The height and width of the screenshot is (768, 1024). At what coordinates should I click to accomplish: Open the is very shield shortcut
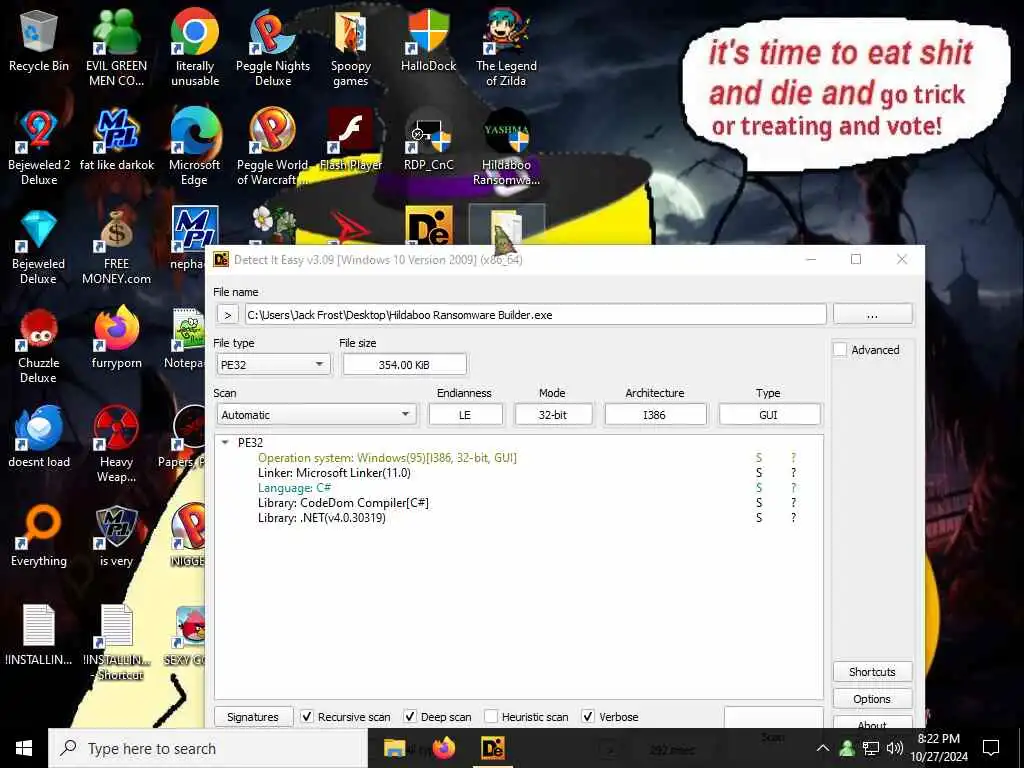[x=116, y=536]
